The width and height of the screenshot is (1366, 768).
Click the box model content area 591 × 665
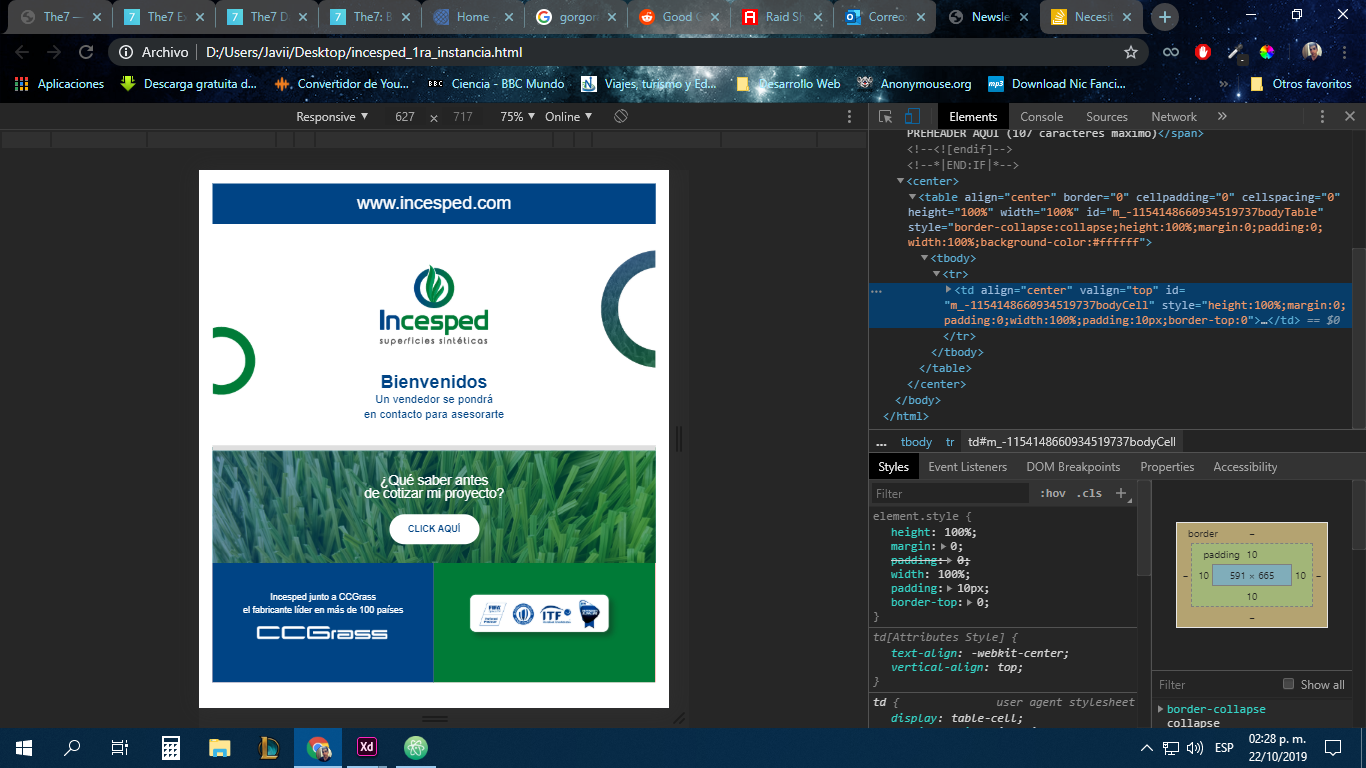point(1251,575)
